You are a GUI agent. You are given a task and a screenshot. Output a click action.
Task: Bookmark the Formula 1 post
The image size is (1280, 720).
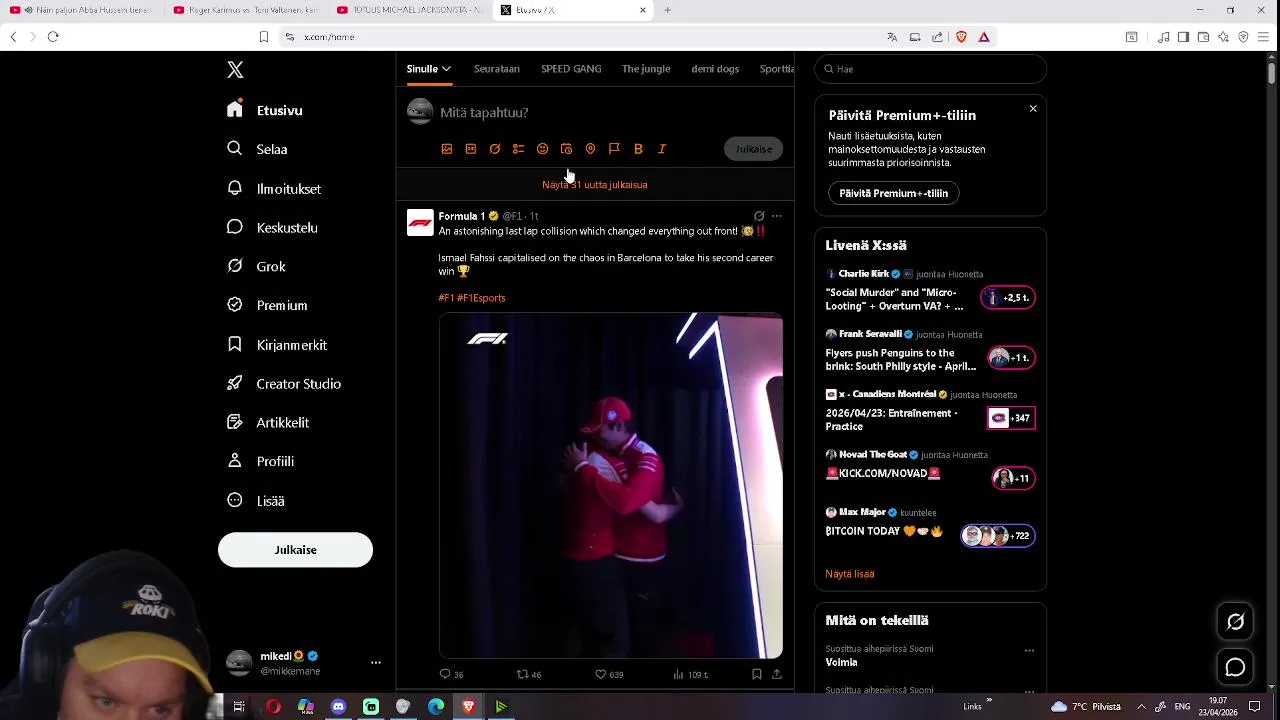[757, 675]
